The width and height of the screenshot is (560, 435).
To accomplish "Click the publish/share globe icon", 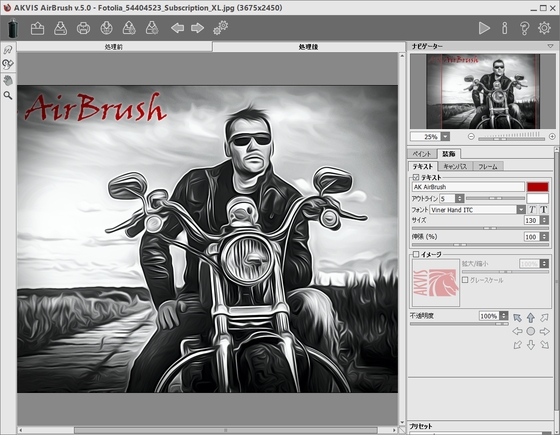I will [x=106, y=28].
